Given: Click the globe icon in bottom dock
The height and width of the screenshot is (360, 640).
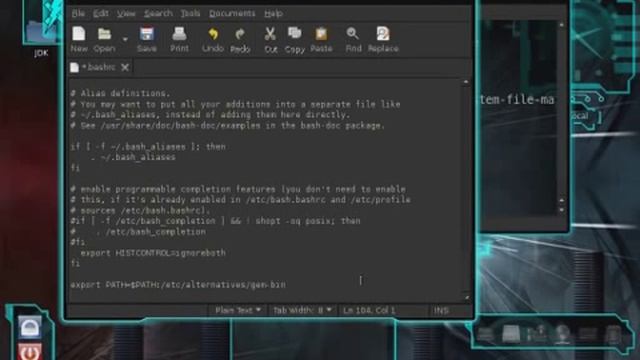Looking at the screenshot, I should 562,334.
